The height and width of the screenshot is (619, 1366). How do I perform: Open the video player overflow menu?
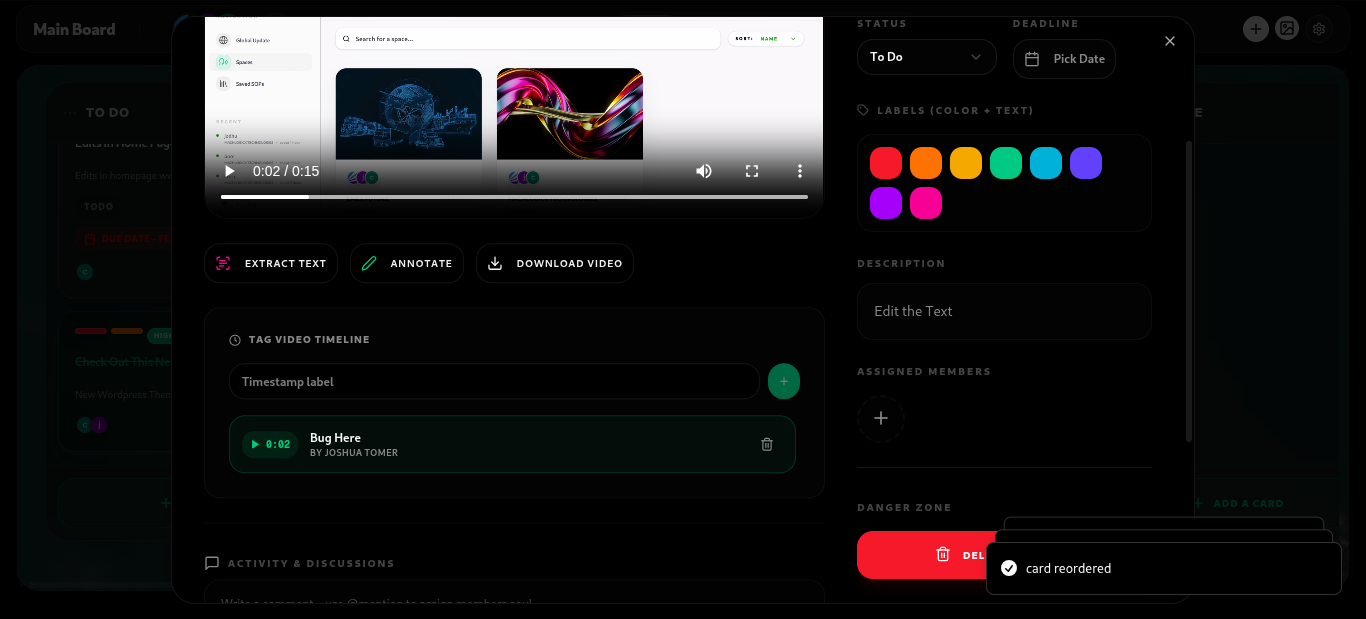point(799,171)
